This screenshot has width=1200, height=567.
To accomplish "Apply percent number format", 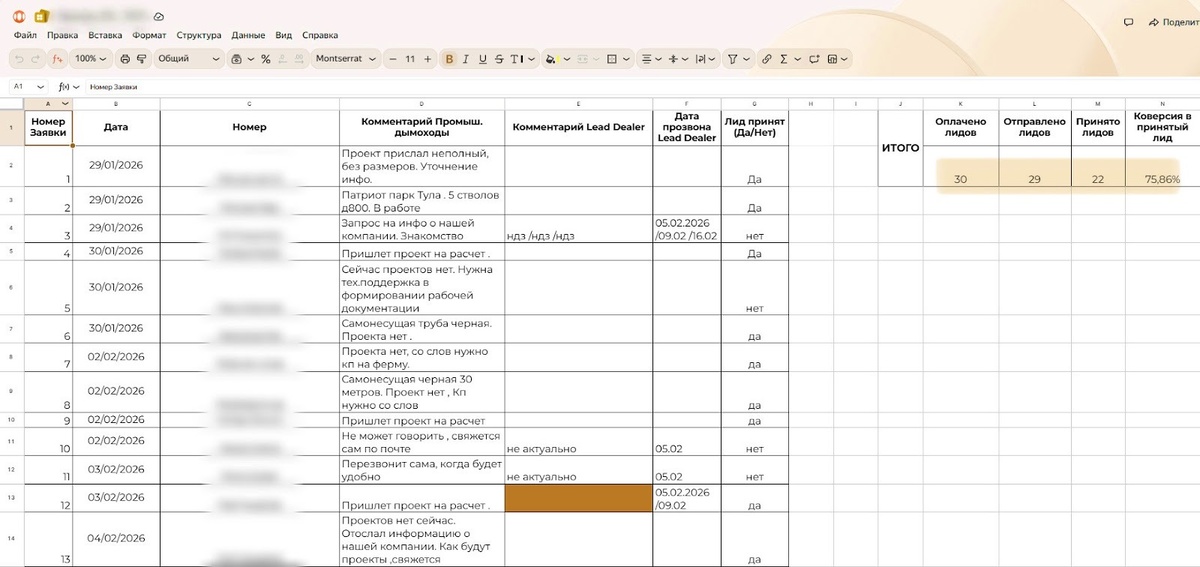I will pyautogui.click(x=265, y=59).
